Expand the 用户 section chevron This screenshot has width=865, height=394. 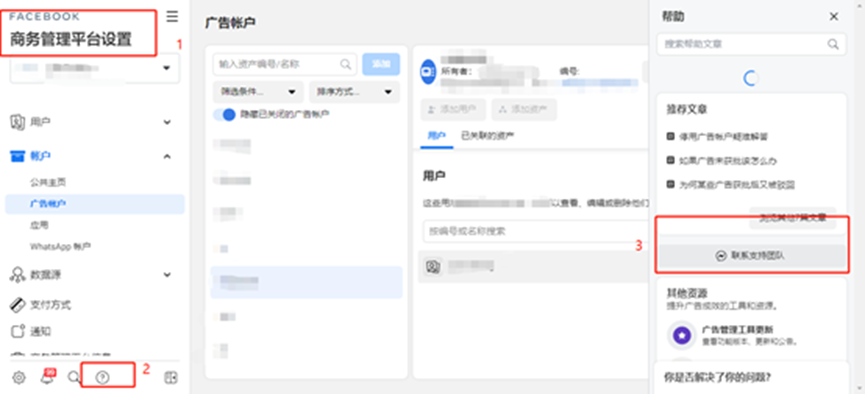[167, 122]
